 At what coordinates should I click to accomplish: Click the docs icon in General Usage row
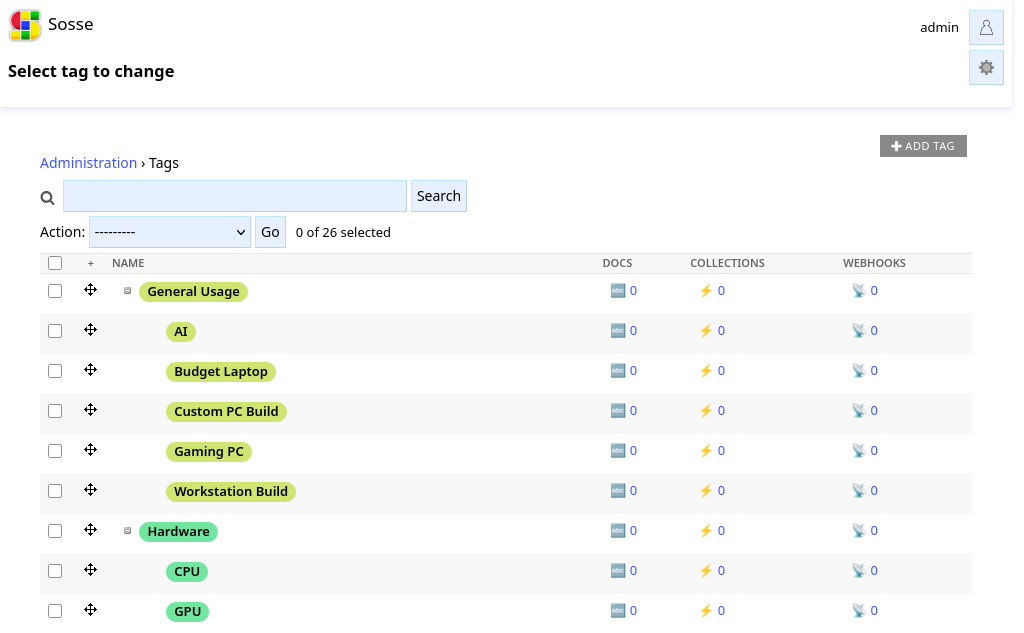618,291
